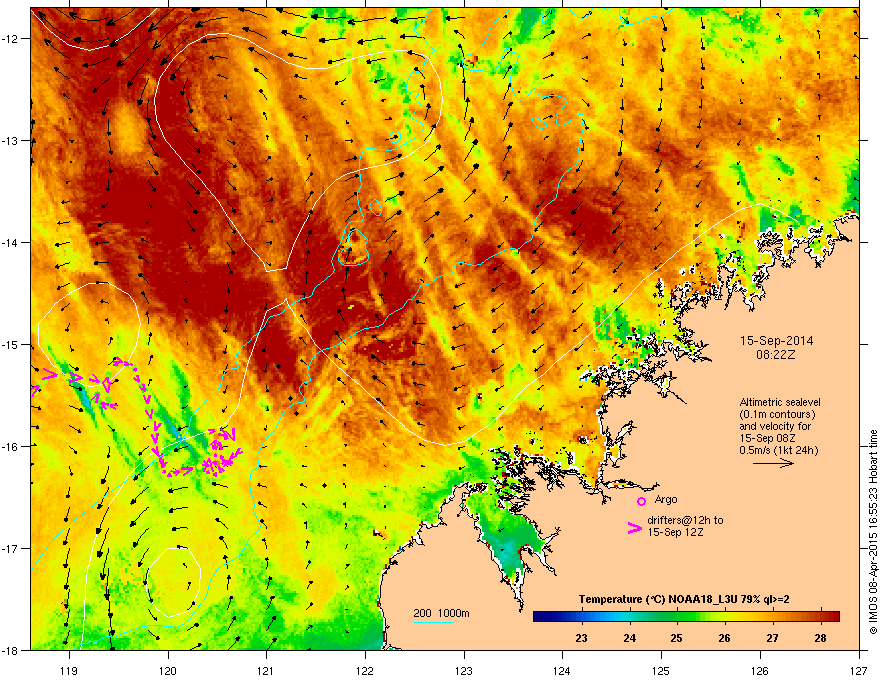Select the colorbar tick label 24

click(x=630, y=638)
